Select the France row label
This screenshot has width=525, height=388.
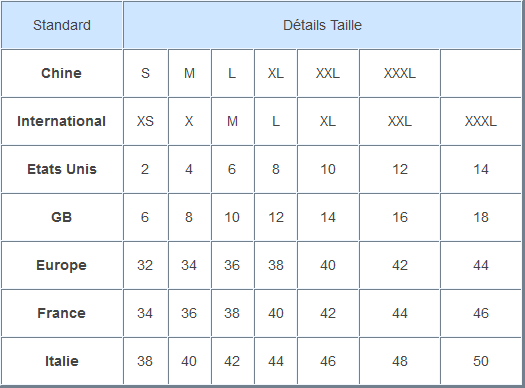pos(62,313)
